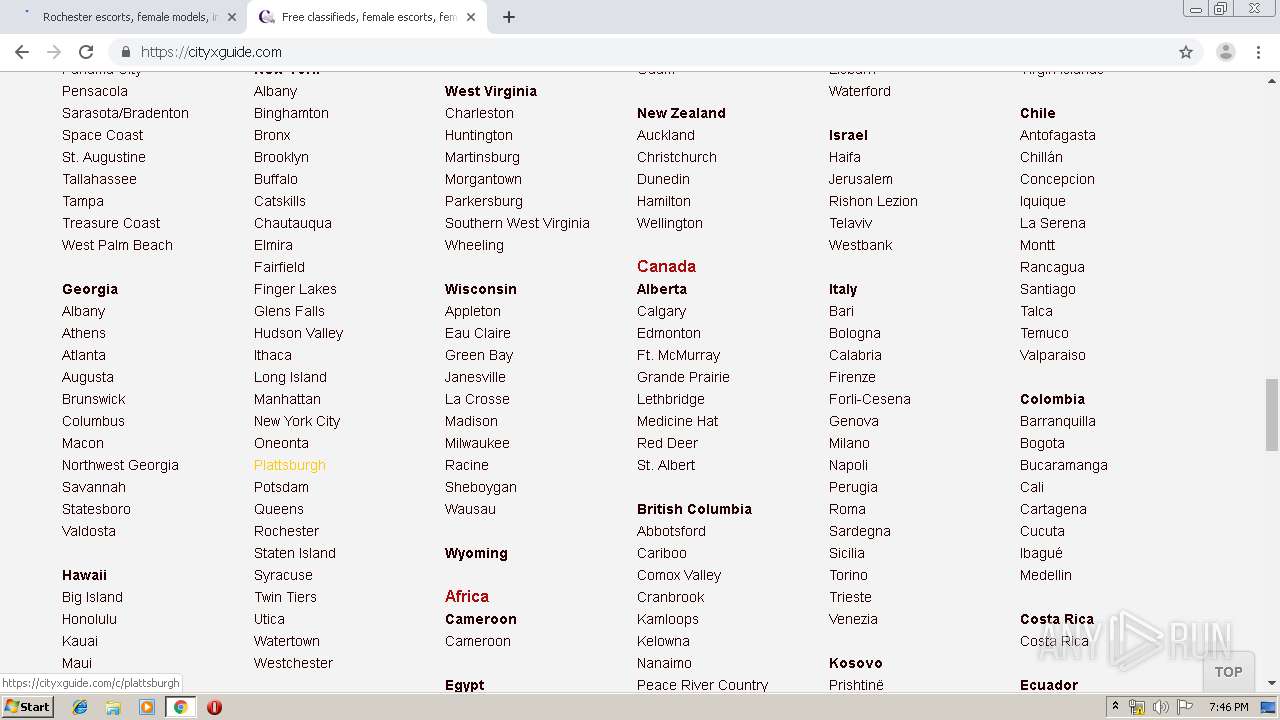Open the Medellin link

pos(1045,575)
